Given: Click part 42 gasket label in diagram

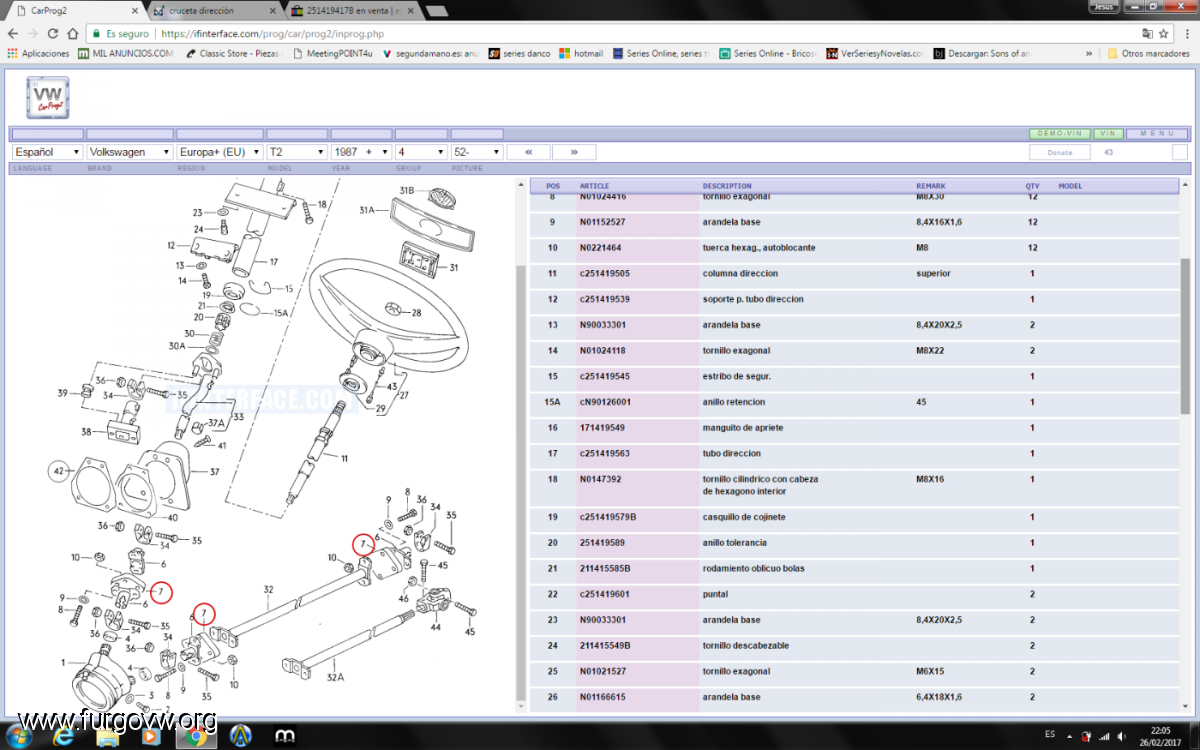Looking at the screenshot, I should 59,470.
